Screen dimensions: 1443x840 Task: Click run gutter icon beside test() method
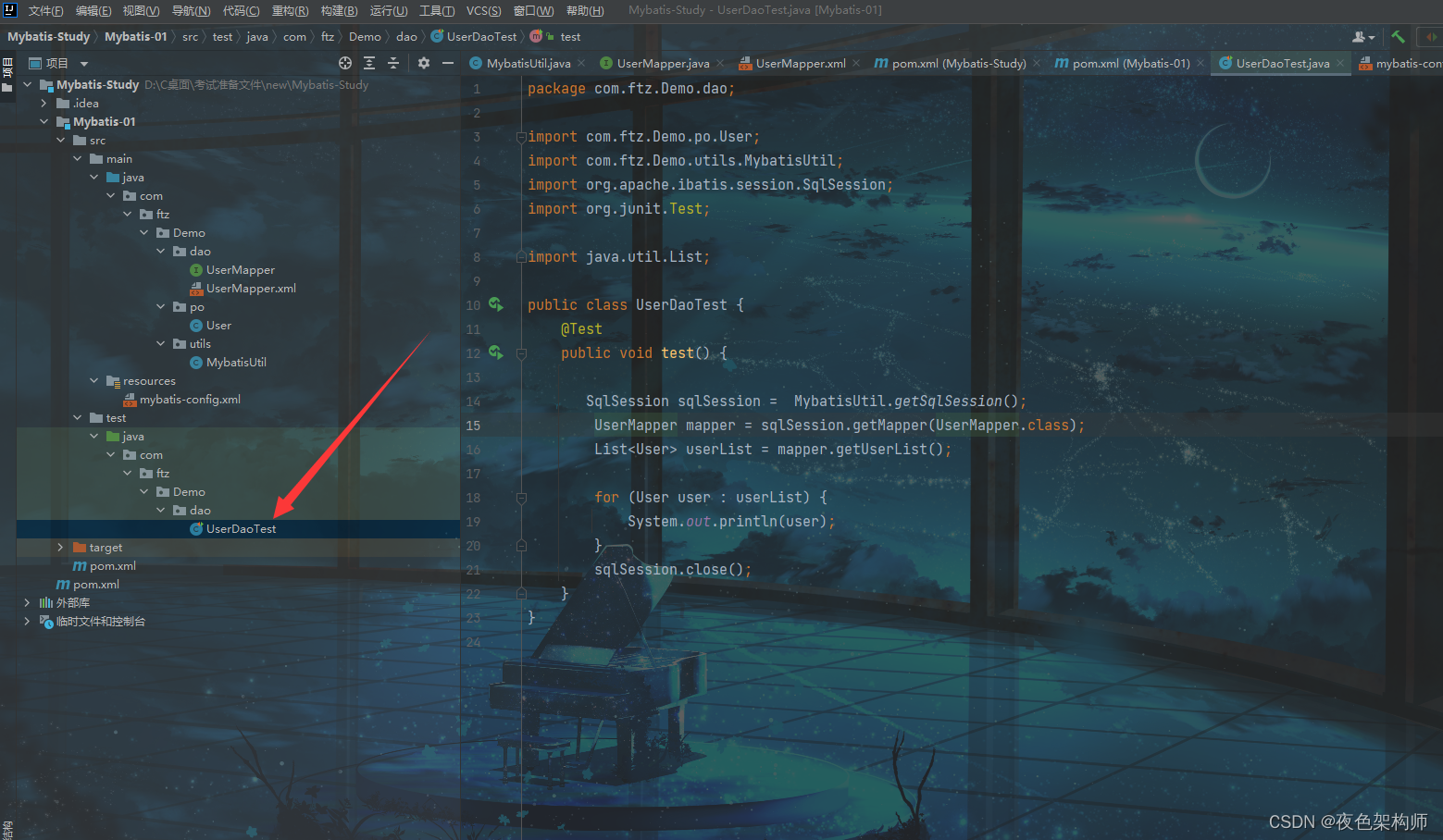click(x=496, y=352)
